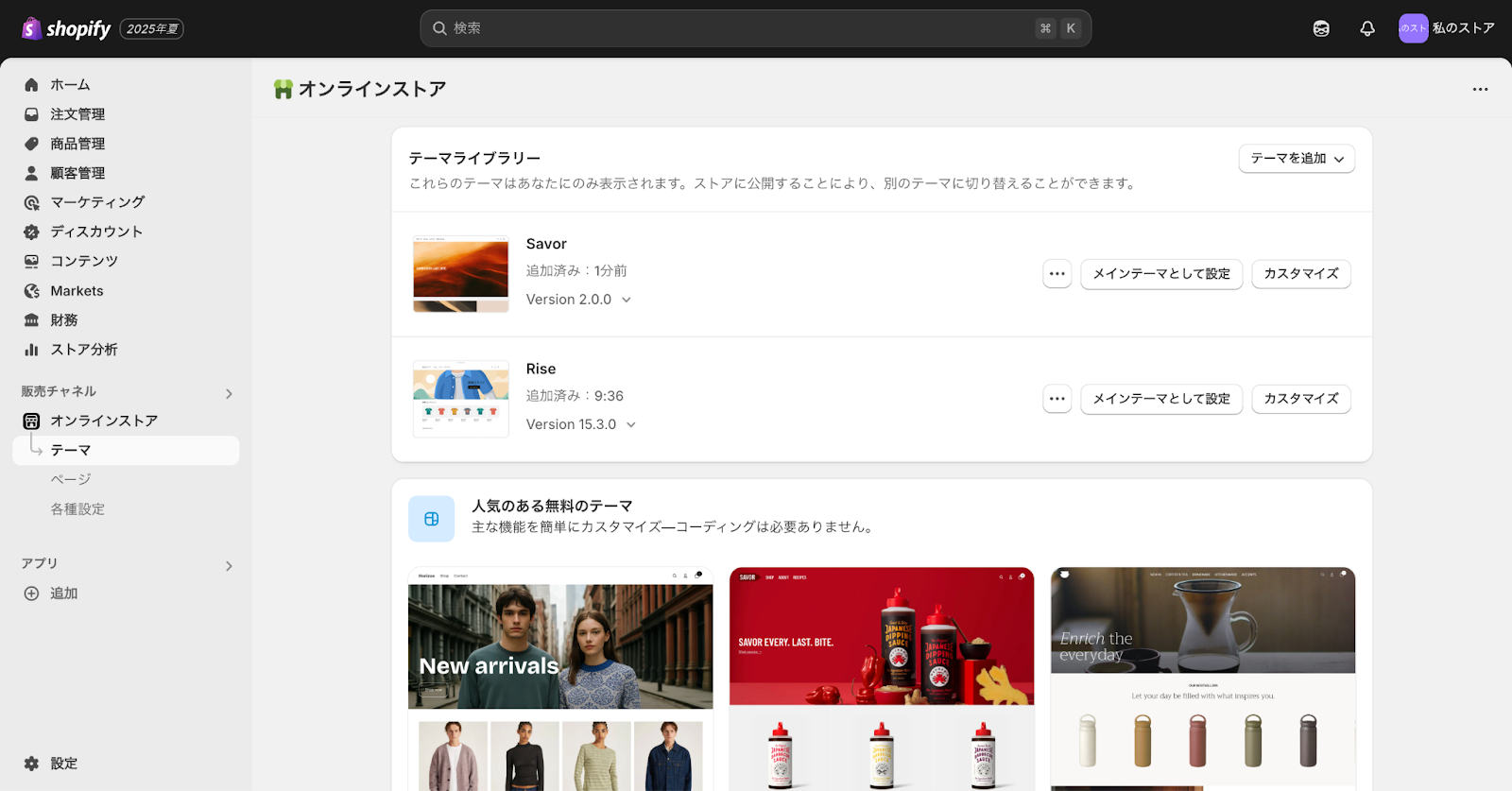The width and height of the screenshot is (1512, 791).
Task: Open the Rise Version 15.3.0 dropdown
Action: (581, 424)
